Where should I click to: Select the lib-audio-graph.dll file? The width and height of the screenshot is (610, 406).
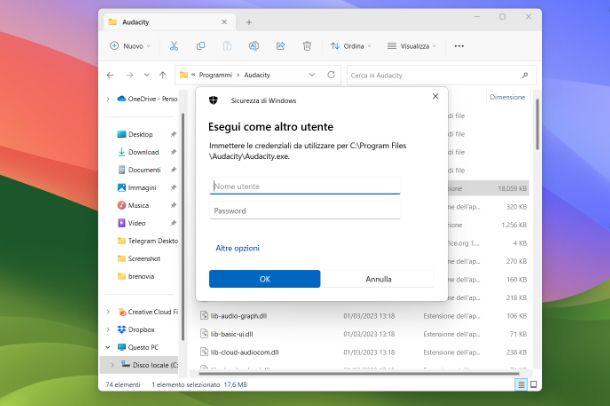click(238, 316)
